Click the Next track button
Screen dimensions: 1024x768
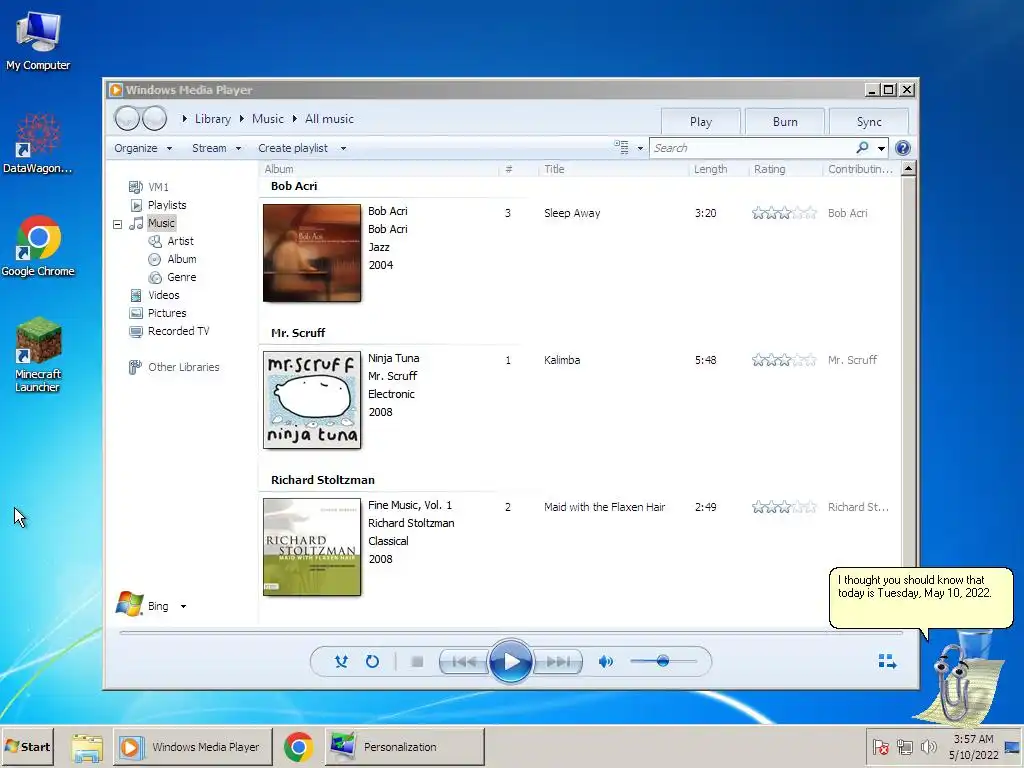(558, 662)
